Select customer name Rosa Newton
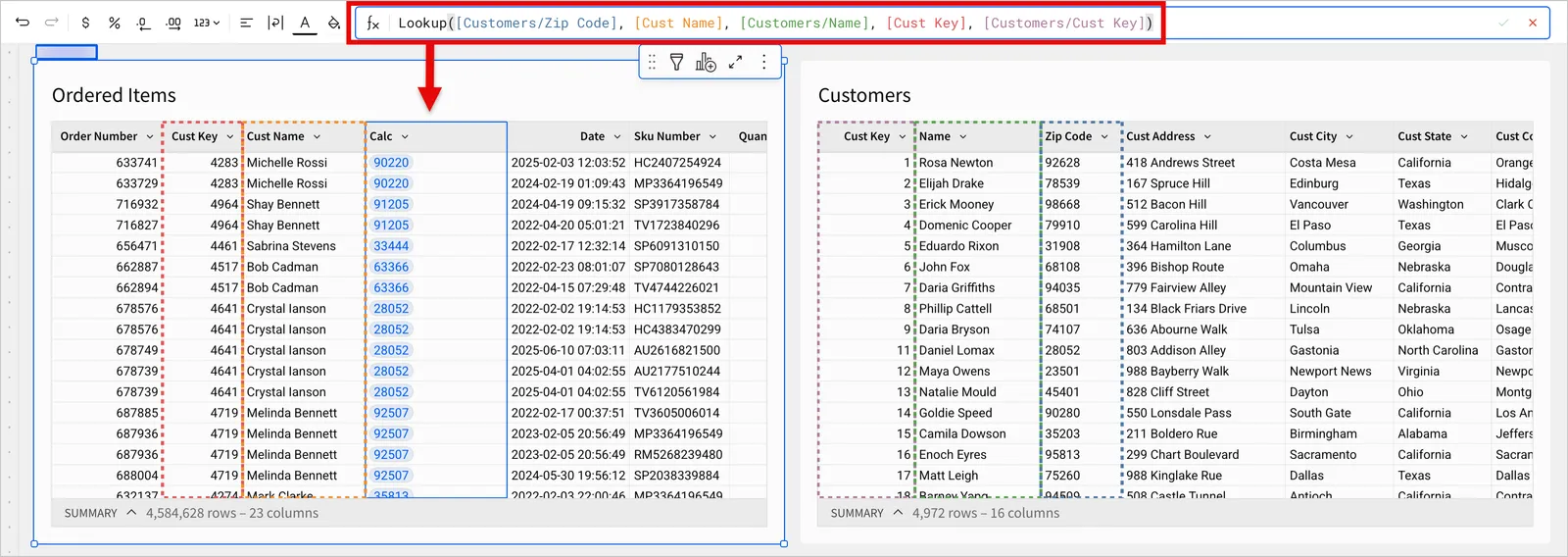1568x557 pixels. coord(955,163)
